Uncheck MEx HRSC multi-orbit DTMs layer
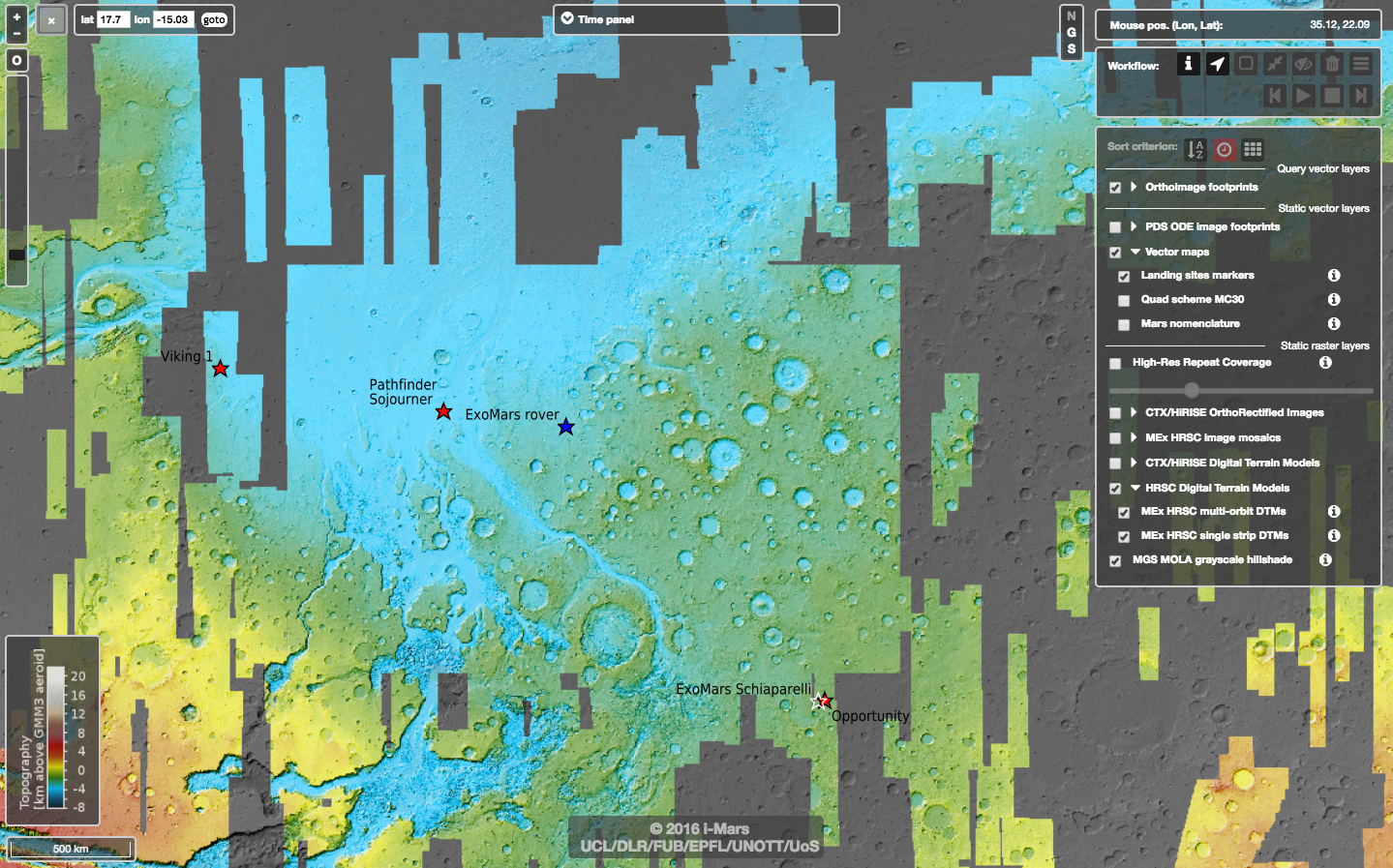 click(1124, 513)
